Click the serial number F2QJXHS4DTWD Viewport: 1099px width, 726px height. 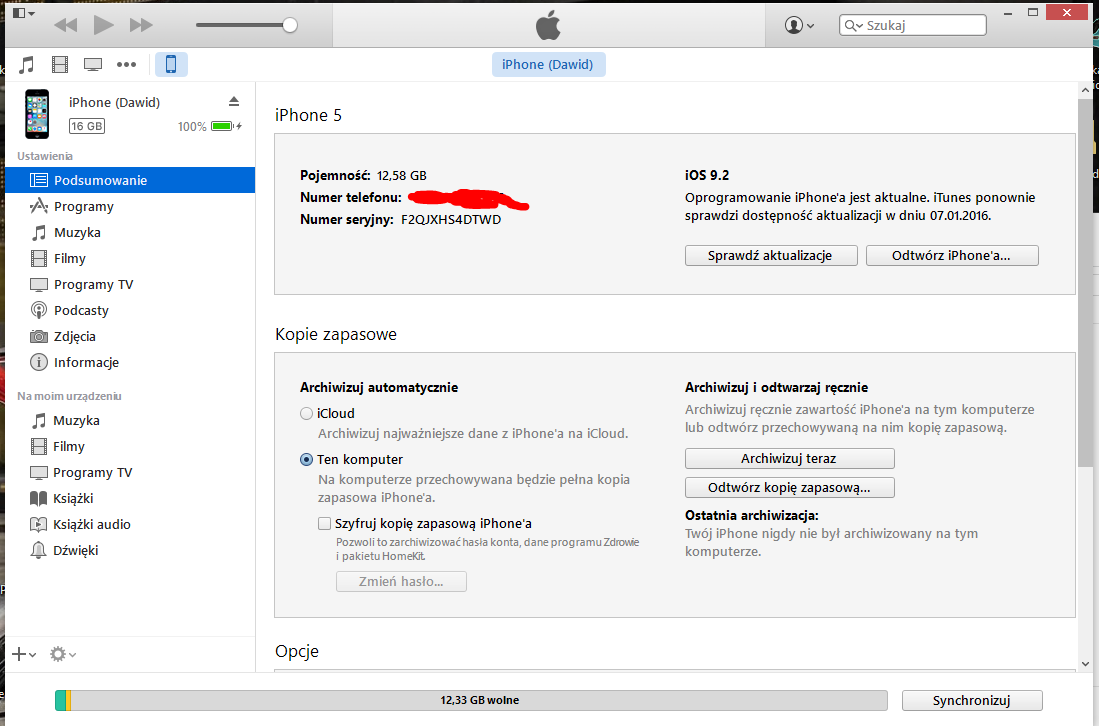coord(451,219)
